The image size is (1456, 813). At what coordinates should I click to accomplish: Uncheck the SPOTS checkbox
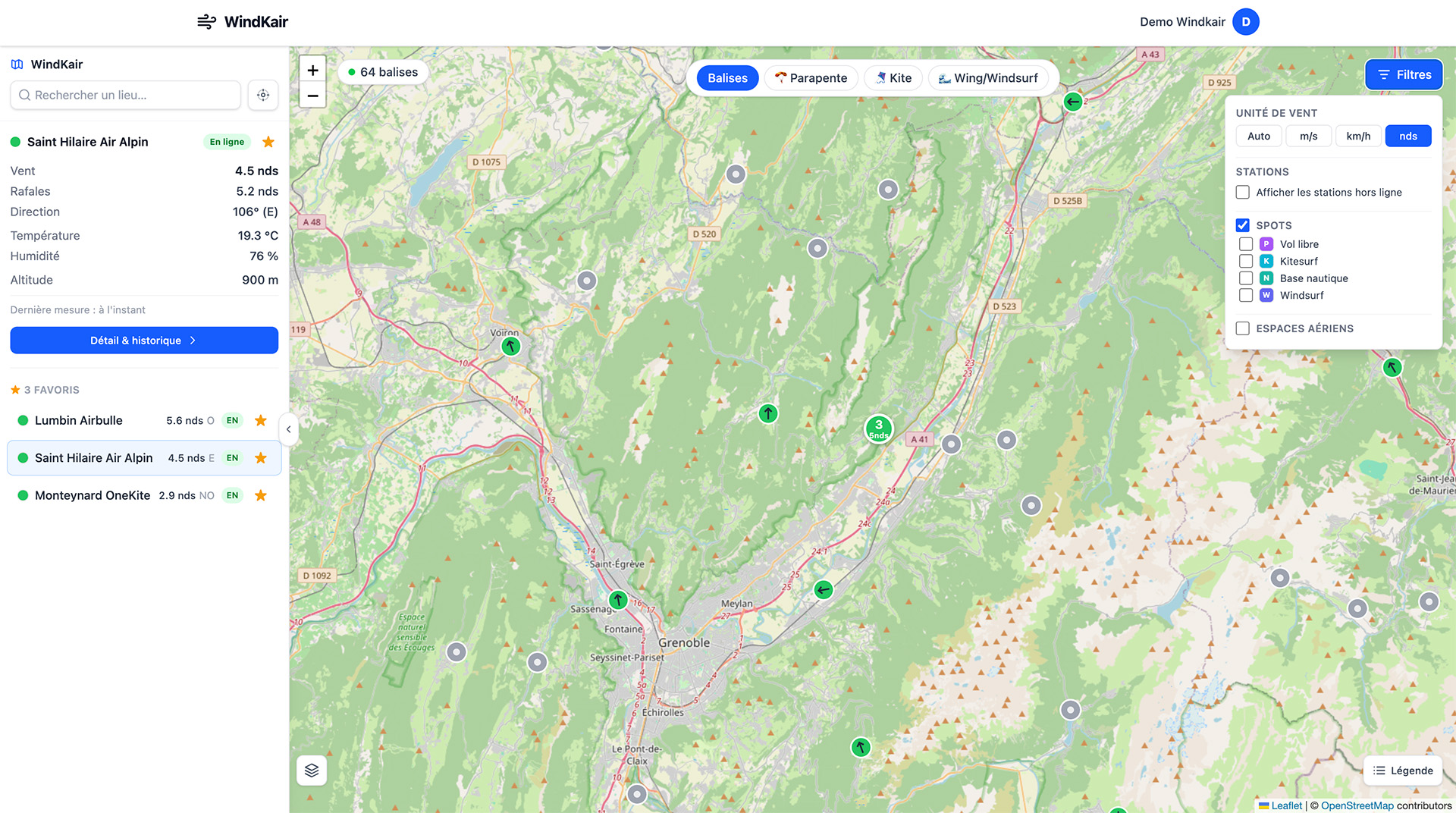(x=1243, y=225)
